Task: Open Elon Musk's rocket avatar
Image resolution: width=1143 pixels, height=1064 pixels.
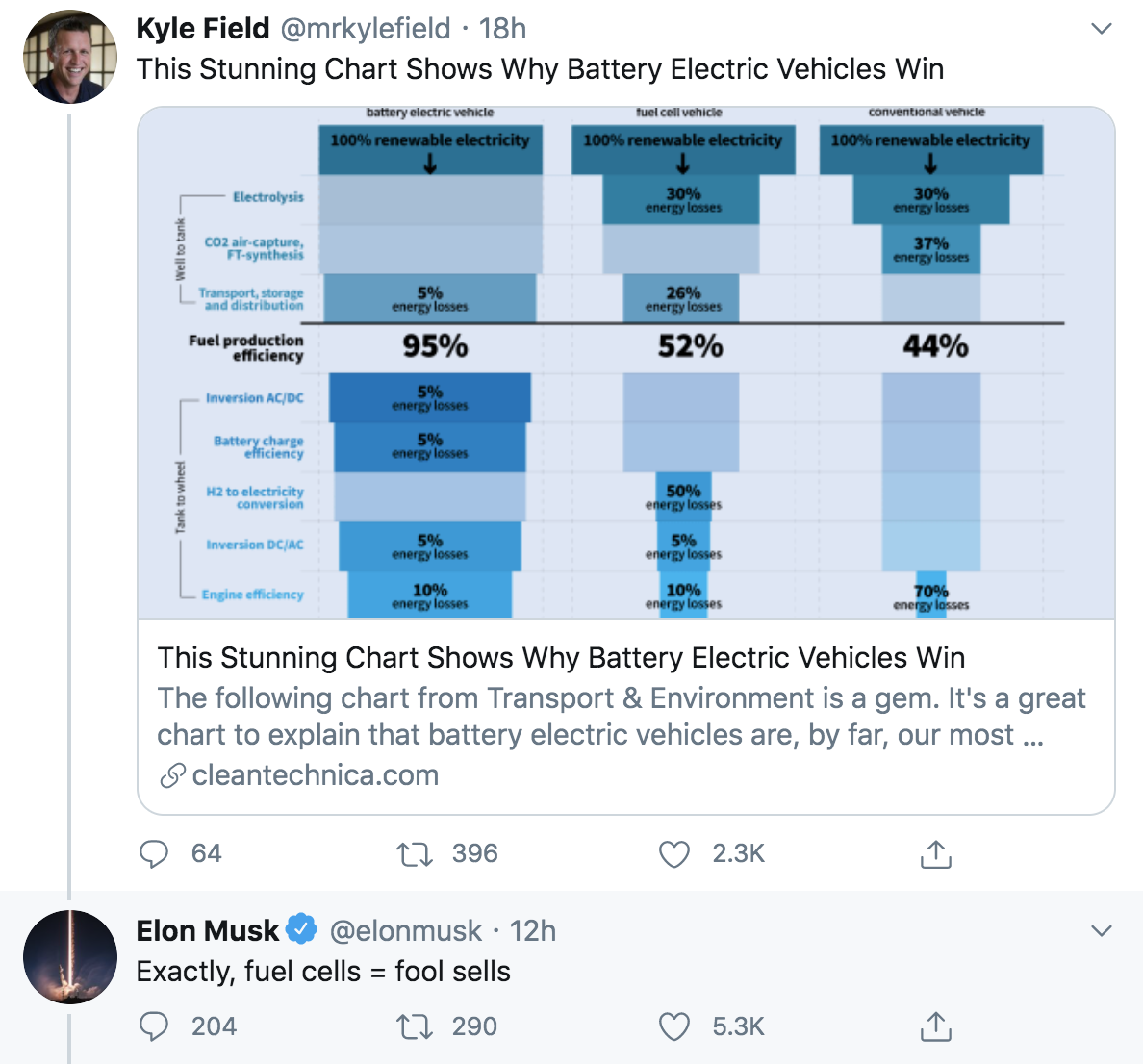Action: [x=70, y=957]
